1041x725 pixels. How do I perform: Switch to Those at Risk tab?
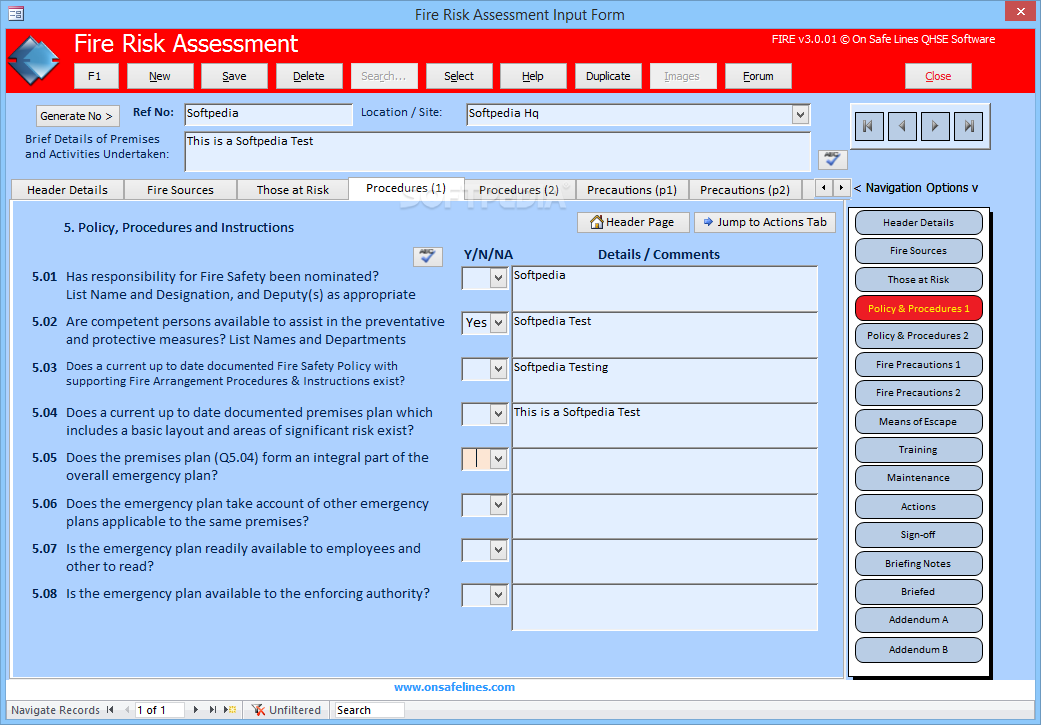click(x=293, y=190)
